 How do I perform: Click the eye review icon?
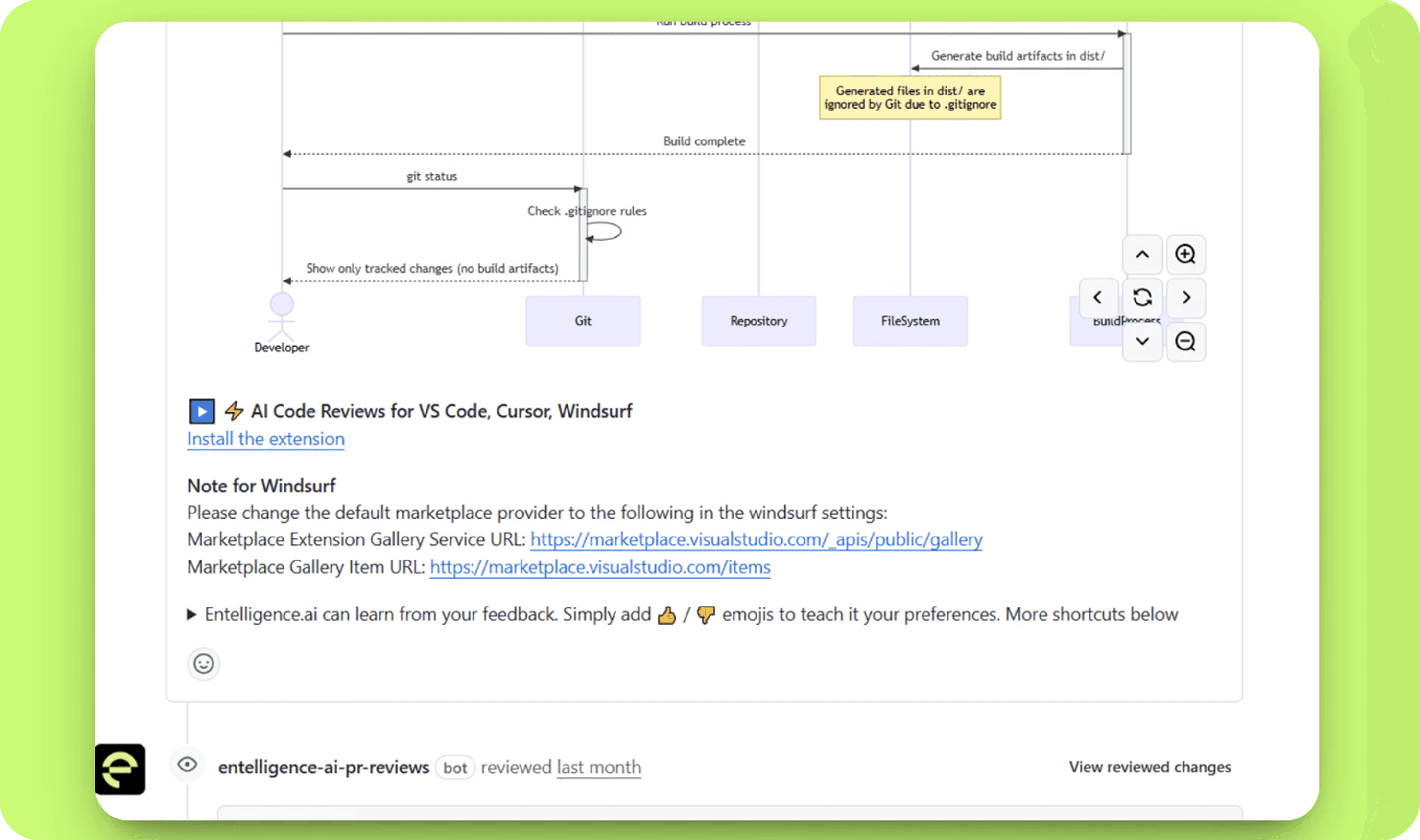(188, 765)
